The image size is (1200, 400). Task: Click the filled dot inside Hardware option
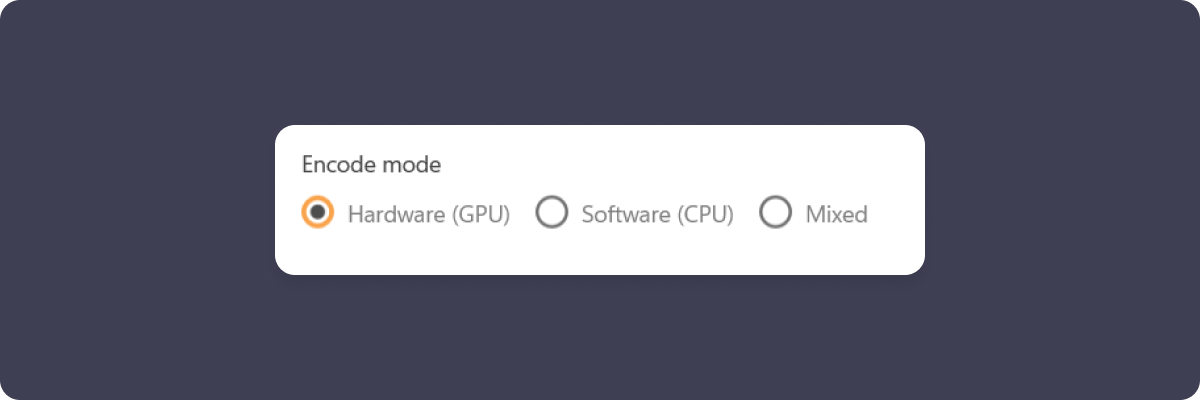click(x=317, y=212)
